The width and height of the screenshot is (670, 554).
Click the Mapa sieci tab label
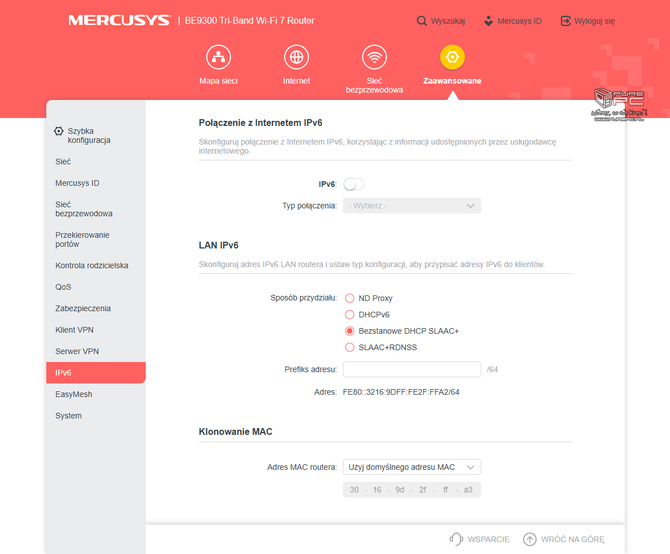[218, 81]
